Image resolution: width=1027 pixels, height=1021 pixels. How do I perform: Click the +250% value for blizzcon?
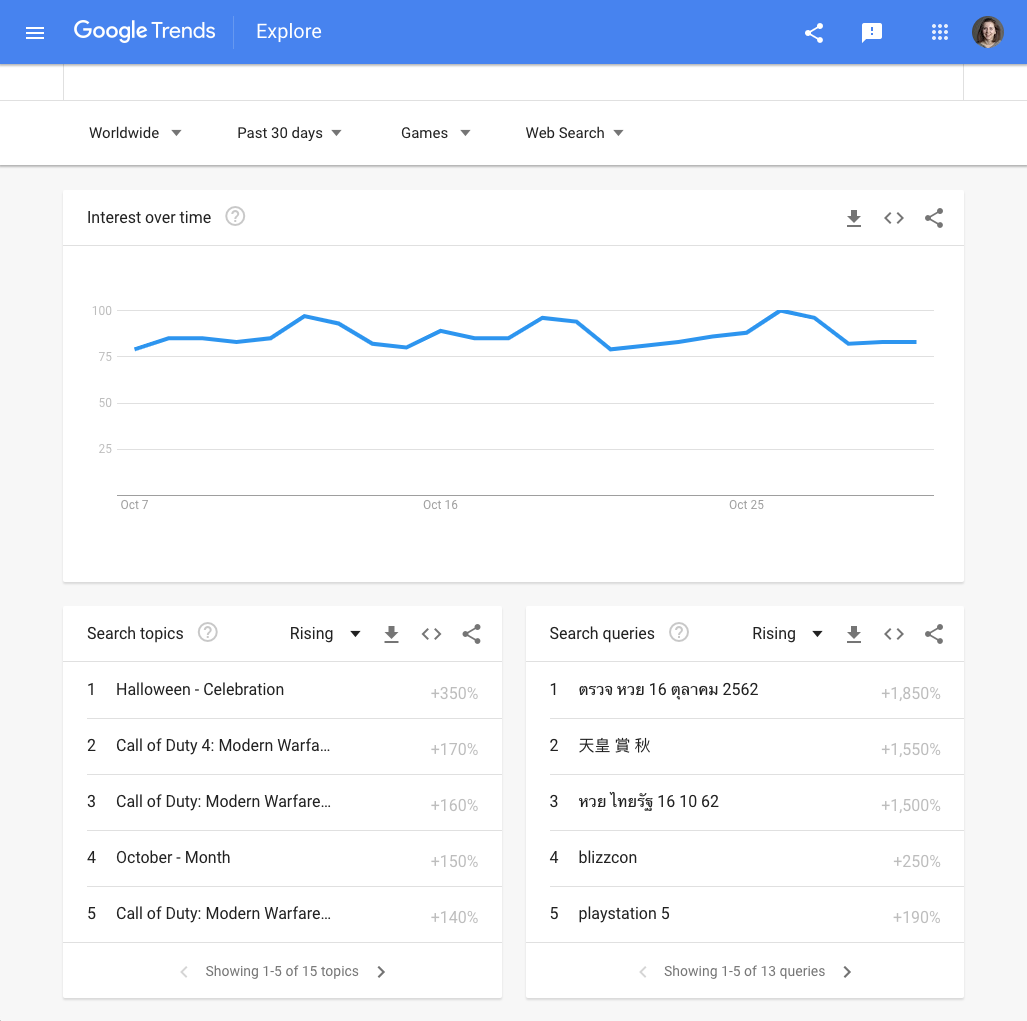916,861
